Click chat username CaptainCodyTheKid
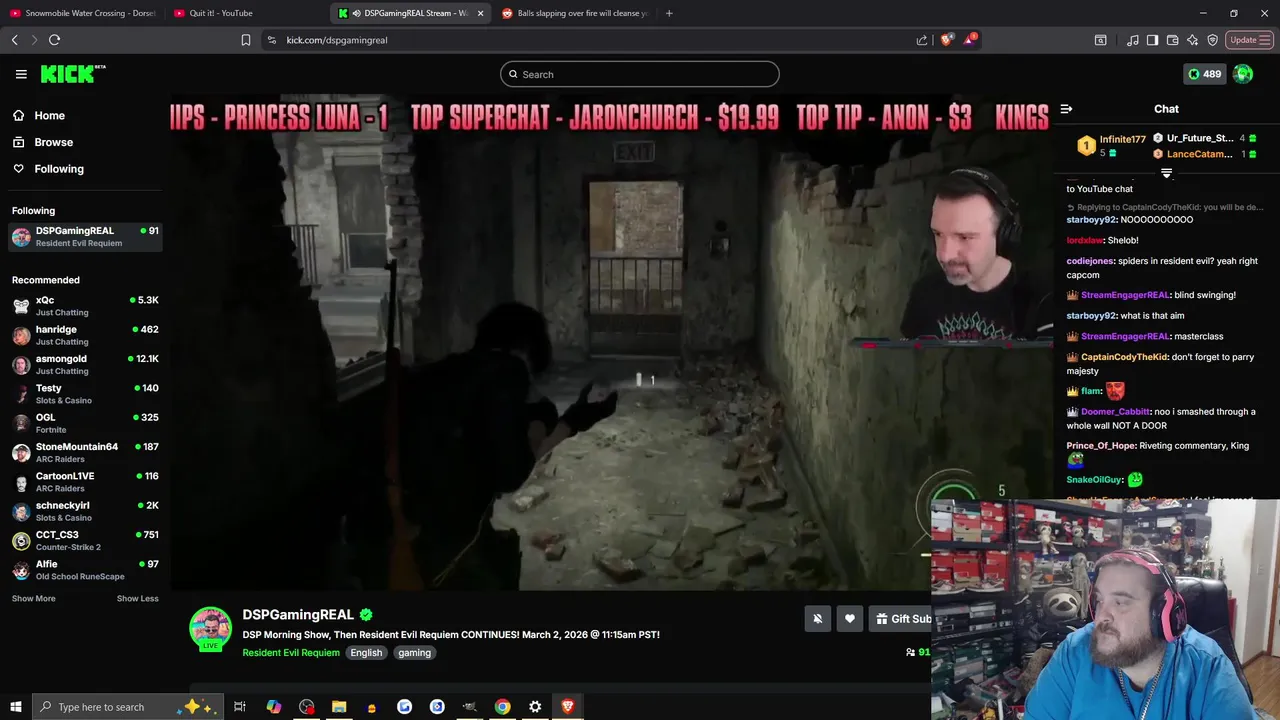Screen dimensions: 1280x720 [x=1125, y=357]
